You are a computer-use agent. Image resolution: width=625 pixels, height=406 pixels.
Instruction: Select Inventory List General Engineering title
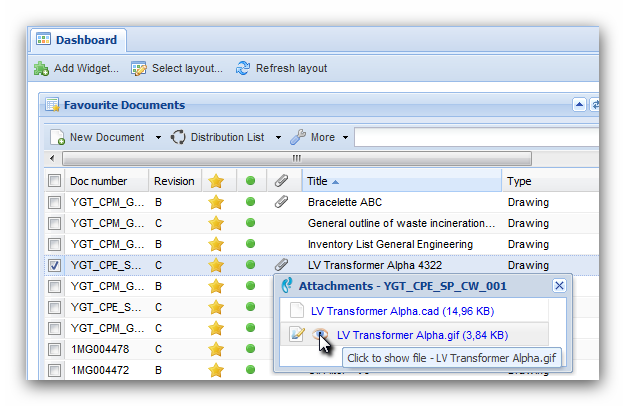(390, 244)
